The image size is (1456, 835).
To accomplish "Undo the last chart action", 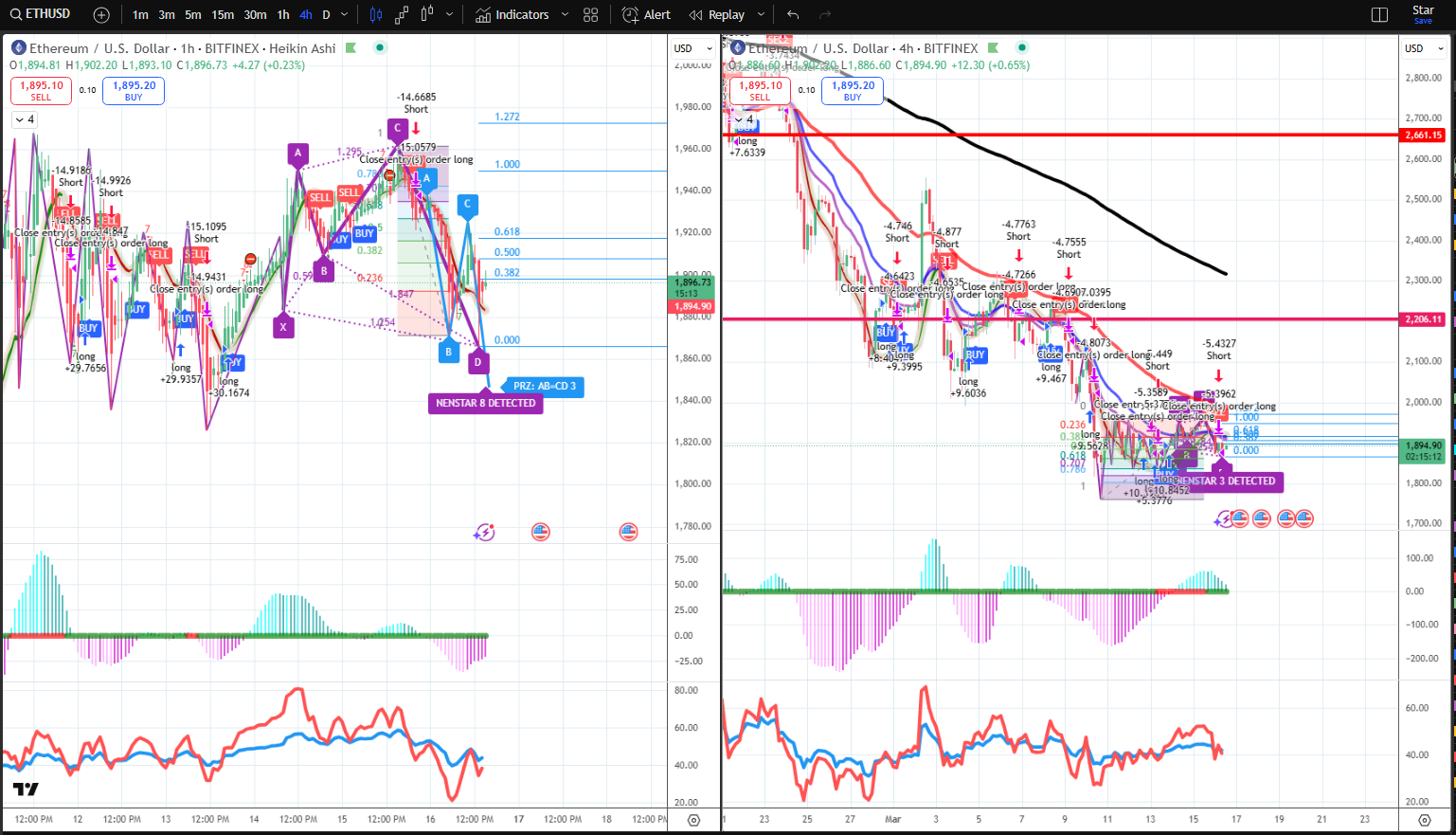I will point(793,15).
